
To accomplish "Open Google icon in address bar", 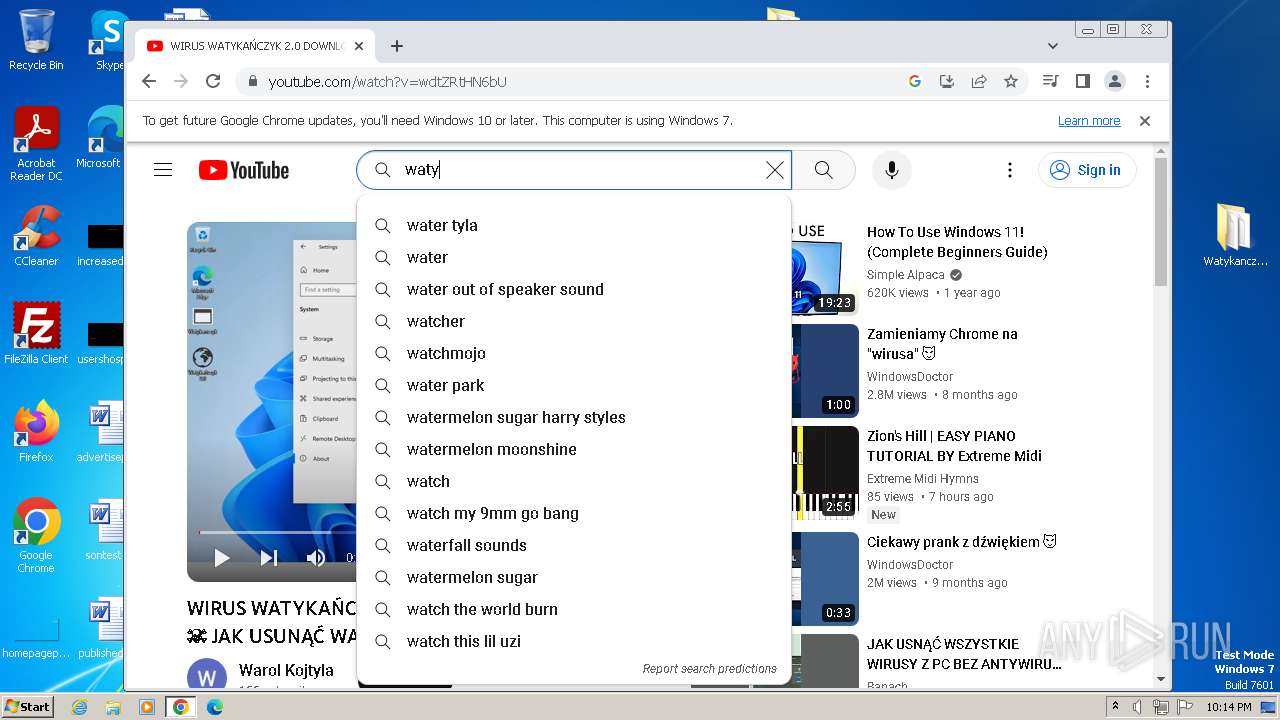I will click(x=914, y=81).
